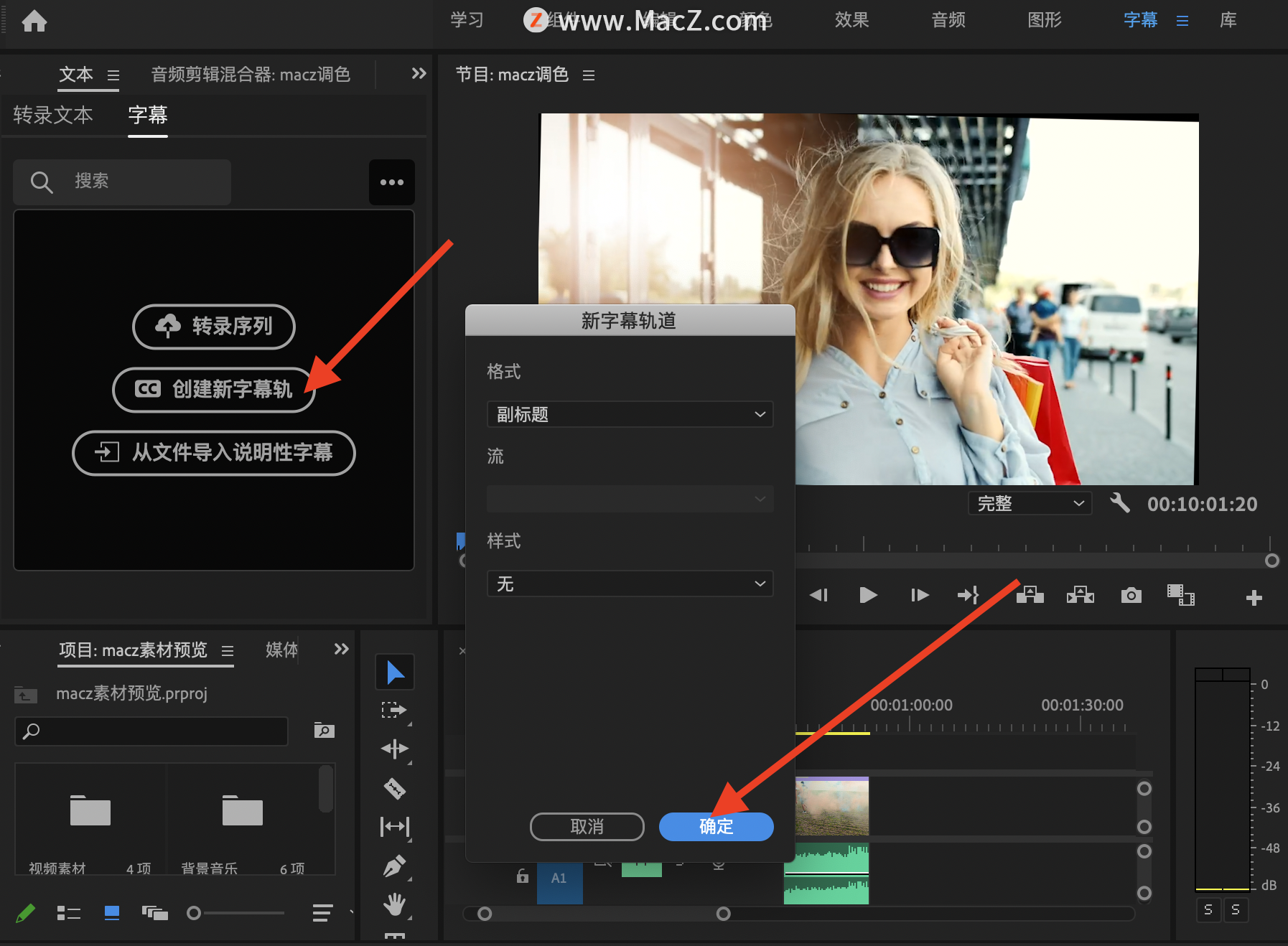Switch Project panel to Icon view
The height and width of the screenshot is (946, 1288).
[x=112, y=913]
